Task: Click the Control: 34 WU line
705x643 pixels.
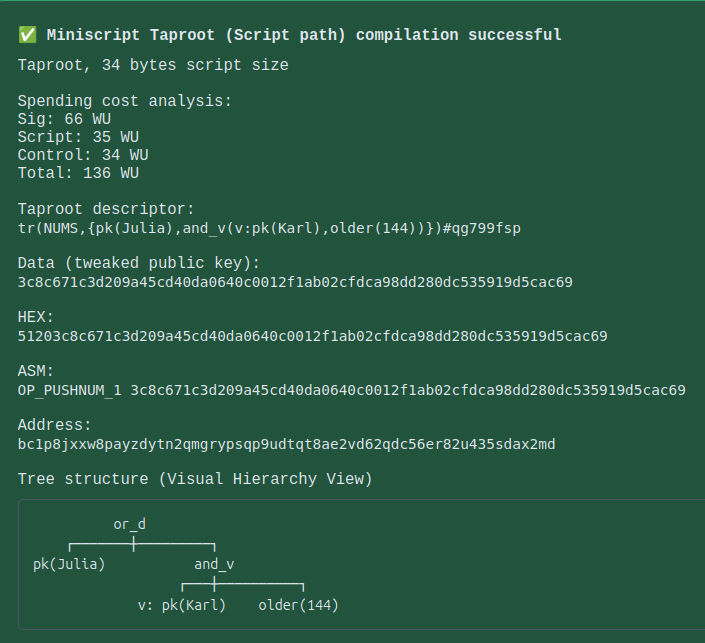Action: pyautogui.click(x=83, y=155)
